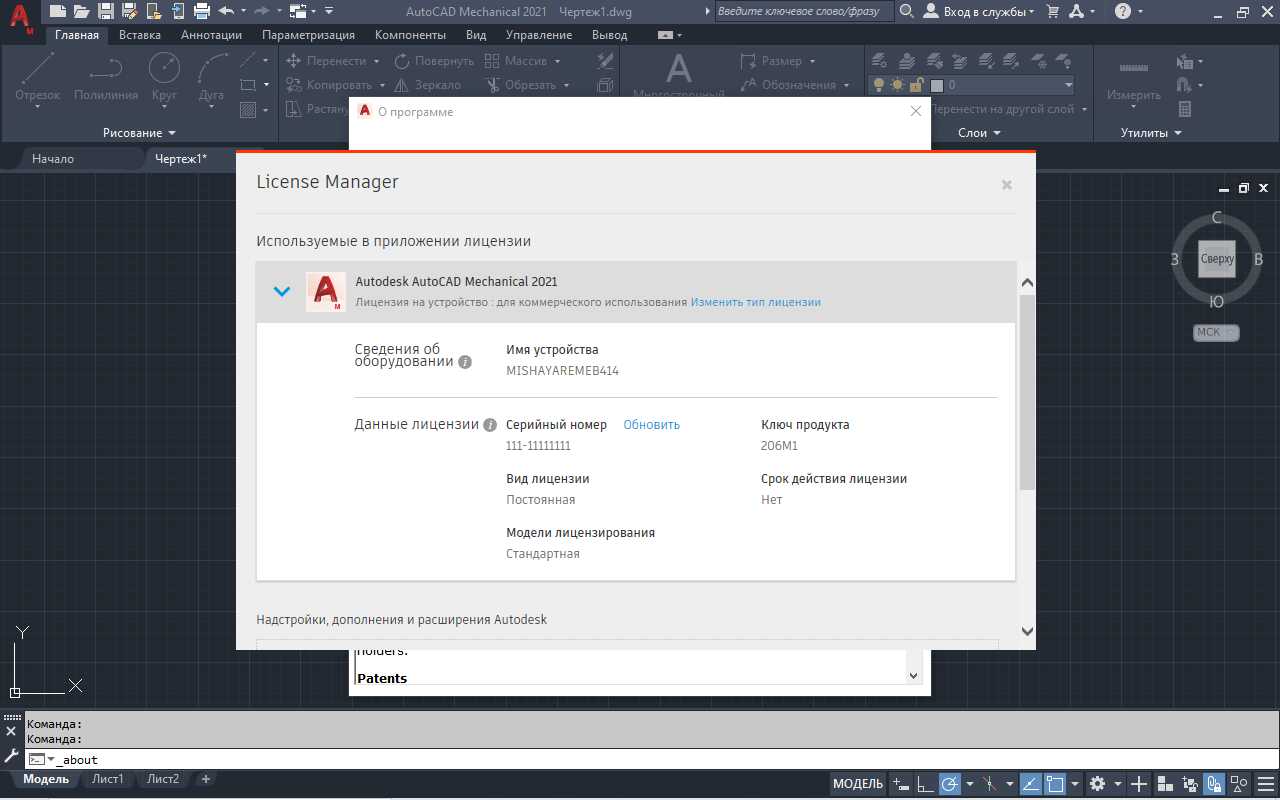Expand the Утилиты panel dropdown
This screenshot has height=800, width=1280.
point(1150,133)
